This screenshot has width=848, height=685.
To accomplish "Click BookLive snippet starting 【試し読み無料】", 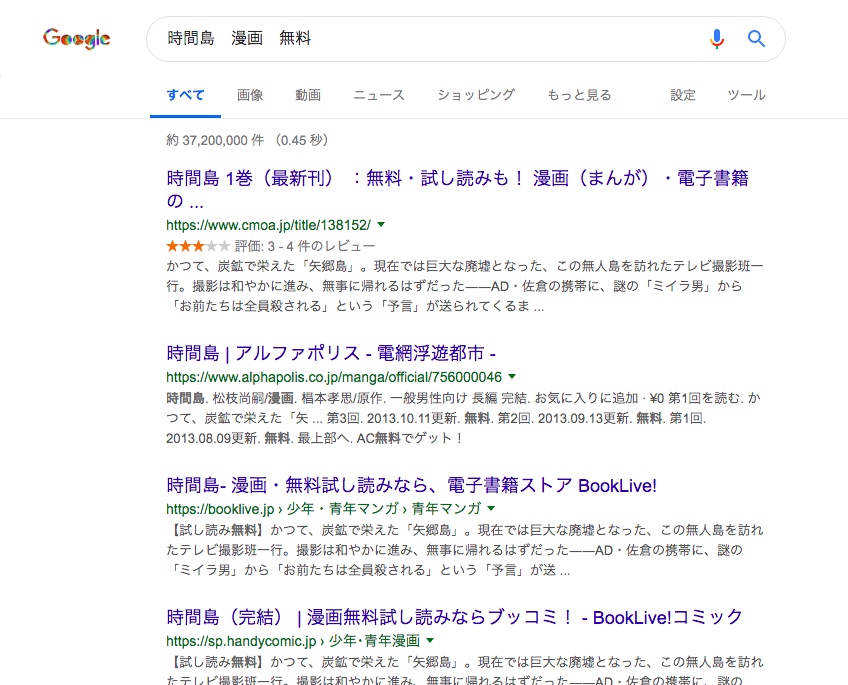I will click(465, 550).
